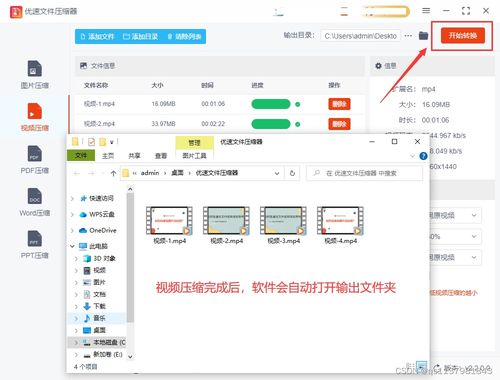Click the three-dots browse output directory button

408,36
